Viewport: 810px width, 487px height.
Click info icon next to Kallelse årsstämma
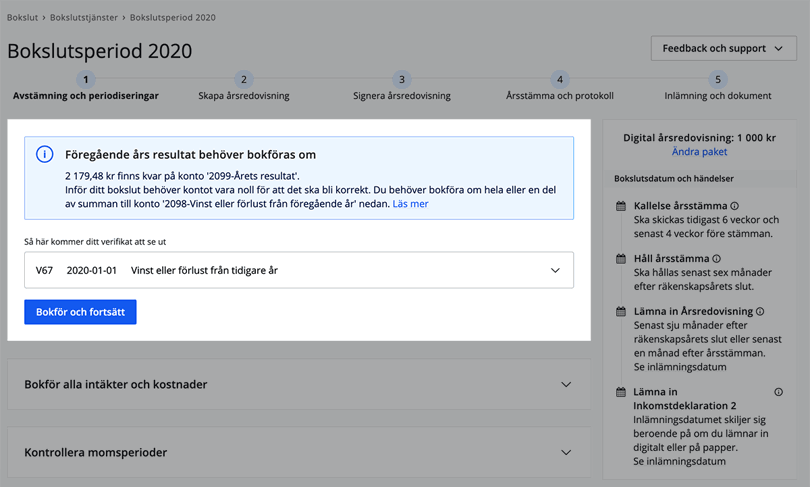pyautogui.click(x=735, y=206)
